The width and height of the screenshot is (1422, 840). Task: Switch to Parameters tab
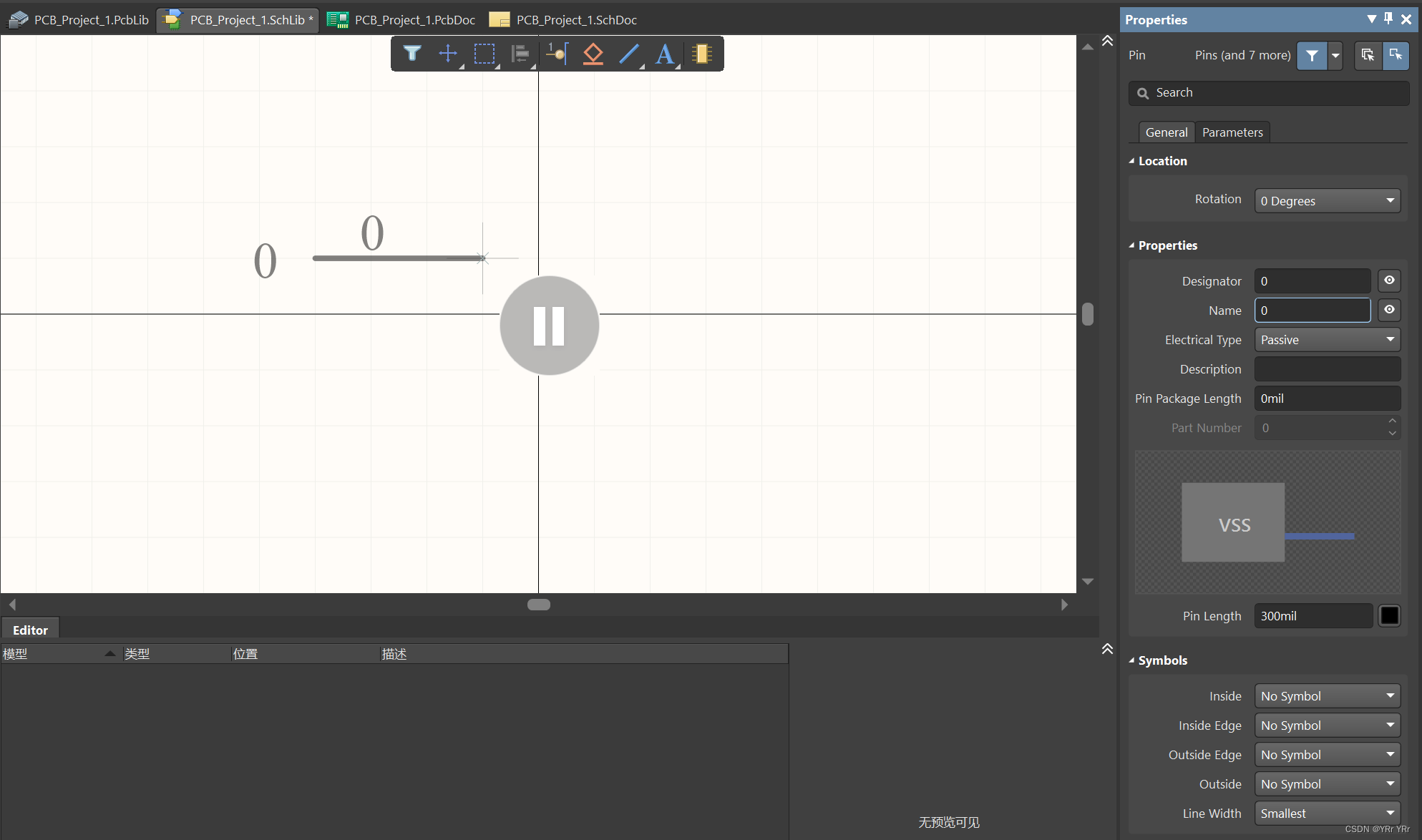tap(1232, 131)
